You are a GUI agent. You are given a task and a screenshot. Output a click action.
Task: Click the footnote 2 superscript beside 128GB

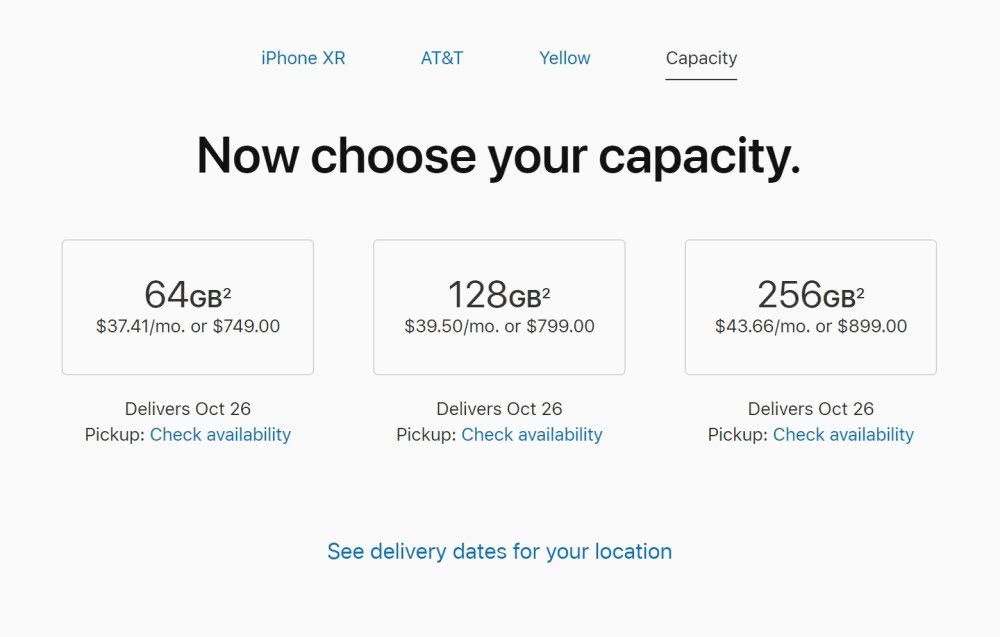click(546, 290)
